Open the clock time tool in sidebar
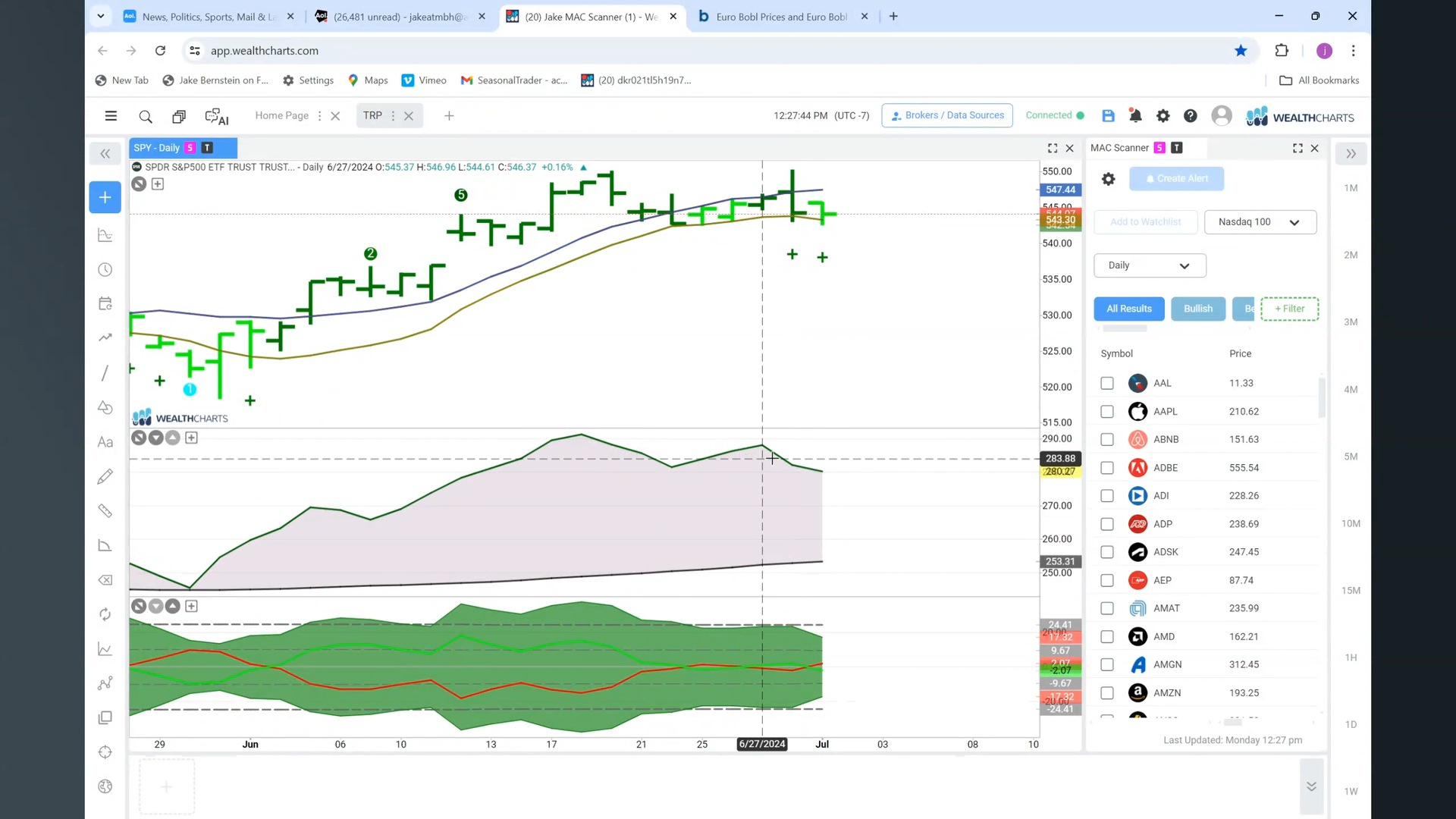Viewport: 1456px width, 819px height. click(x=105, y=270)
